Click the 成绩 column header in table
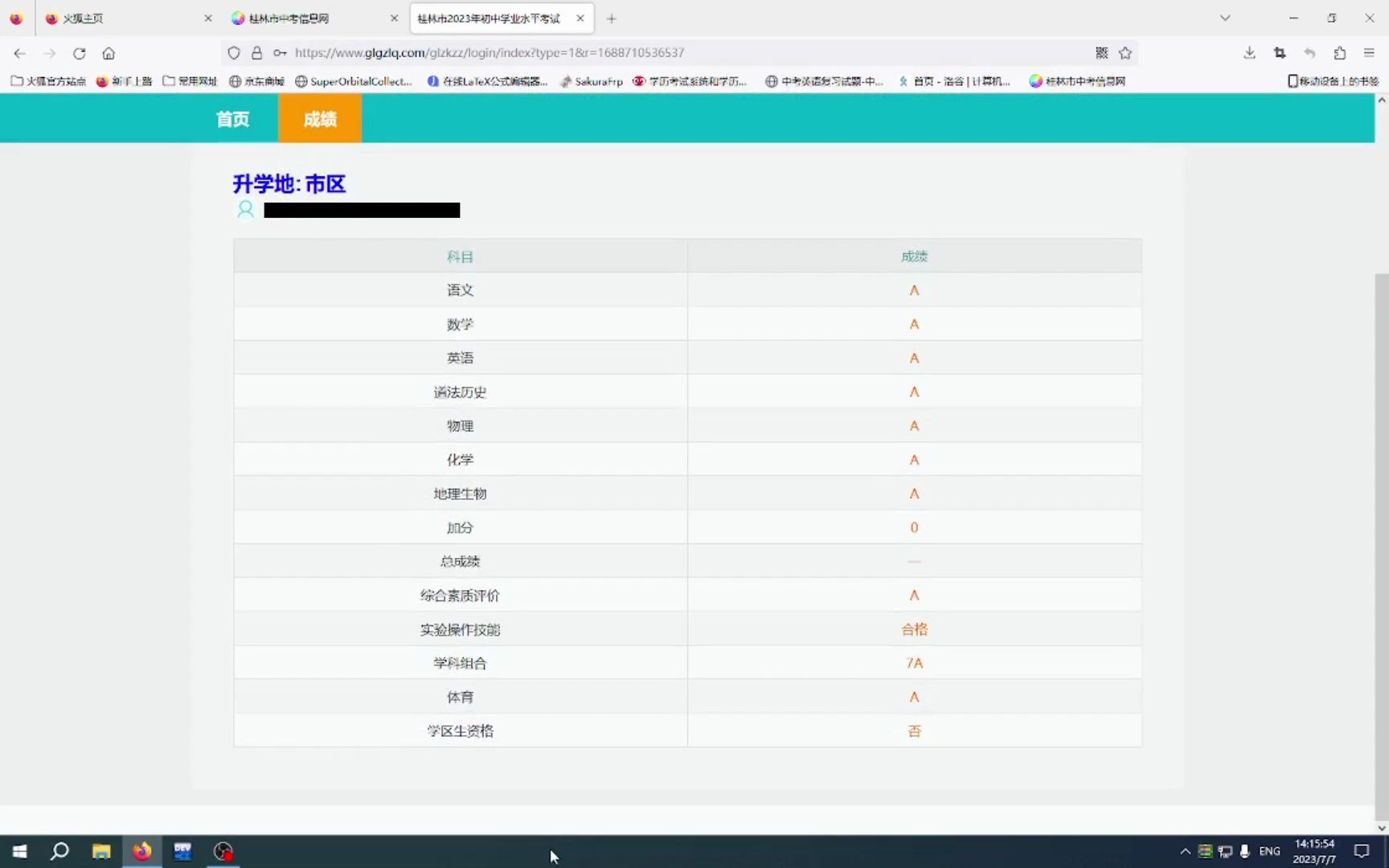The width and height of the screenshot is (1389, 868). coord(914,256)
